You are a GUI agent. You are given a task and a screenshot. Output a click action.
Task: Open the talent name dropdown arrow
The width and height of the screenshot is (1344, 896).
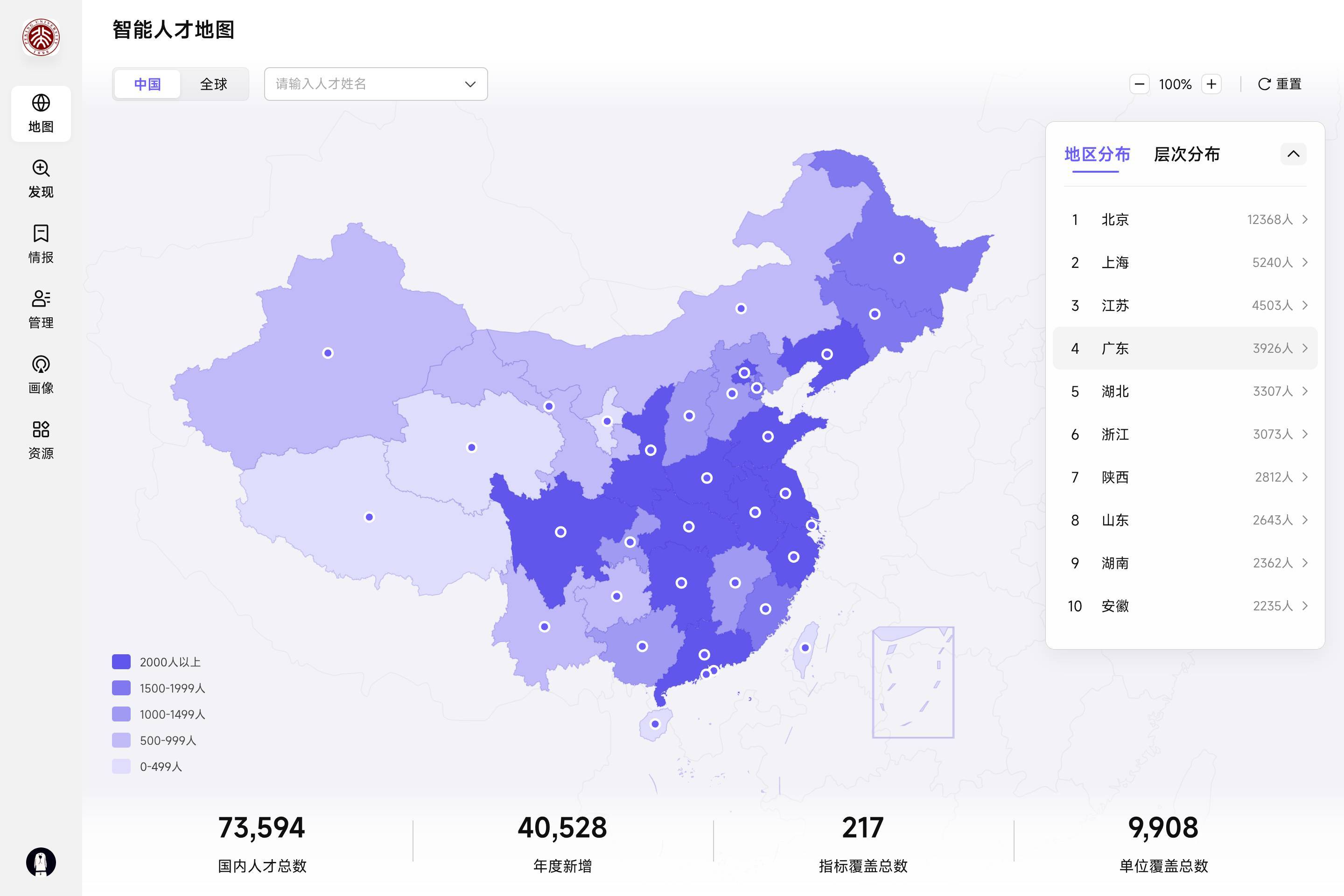(470, 84)
